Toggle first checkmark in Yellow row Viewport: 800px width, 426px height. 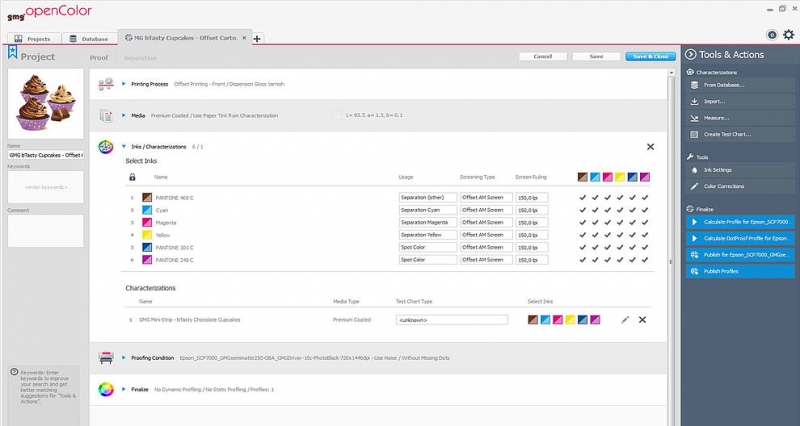coord(583,235)
